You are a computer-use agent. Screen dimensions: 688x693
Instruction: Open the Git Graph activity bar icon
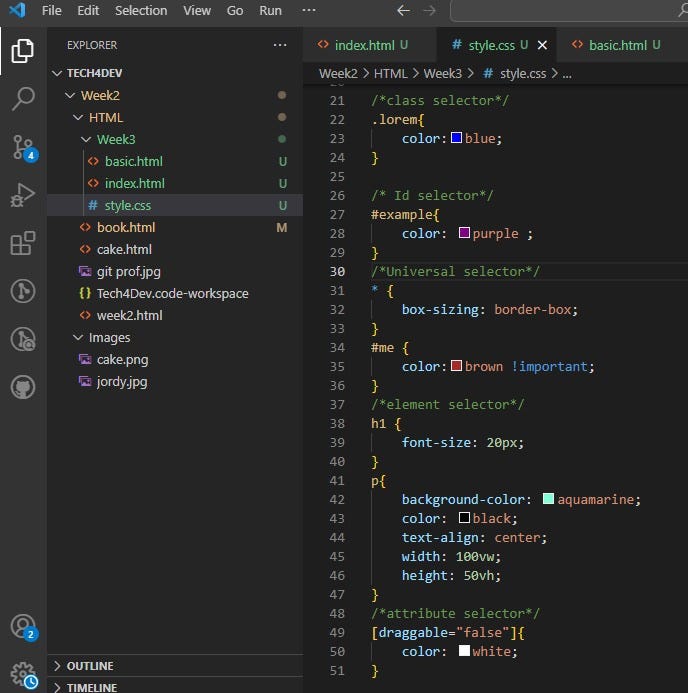23,291
